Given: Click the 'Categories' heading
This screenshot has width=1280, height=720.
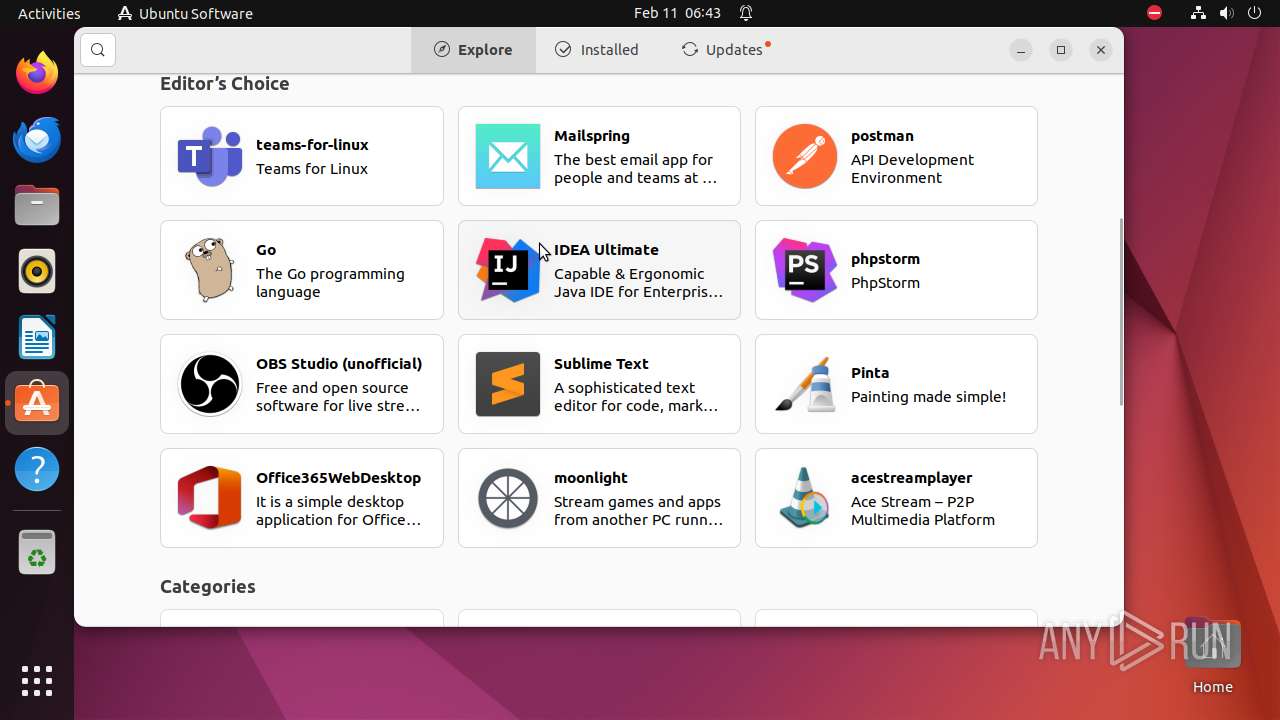Looking at the screenshot, I should click(x=208, y=587).
